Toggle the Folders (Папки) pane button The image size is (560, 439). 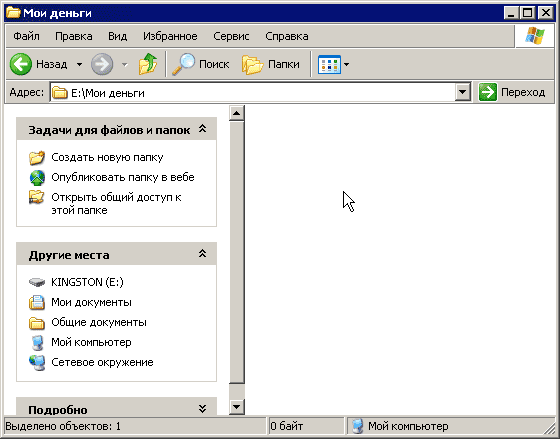point(271,64)
